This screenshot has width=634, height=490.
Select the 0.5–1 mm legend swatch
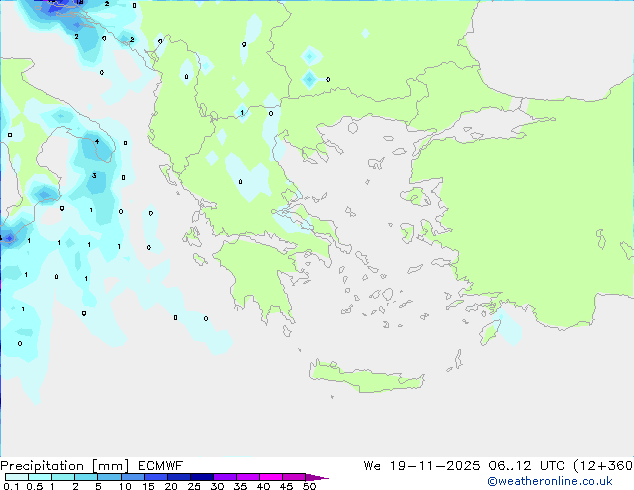point(40,477)
